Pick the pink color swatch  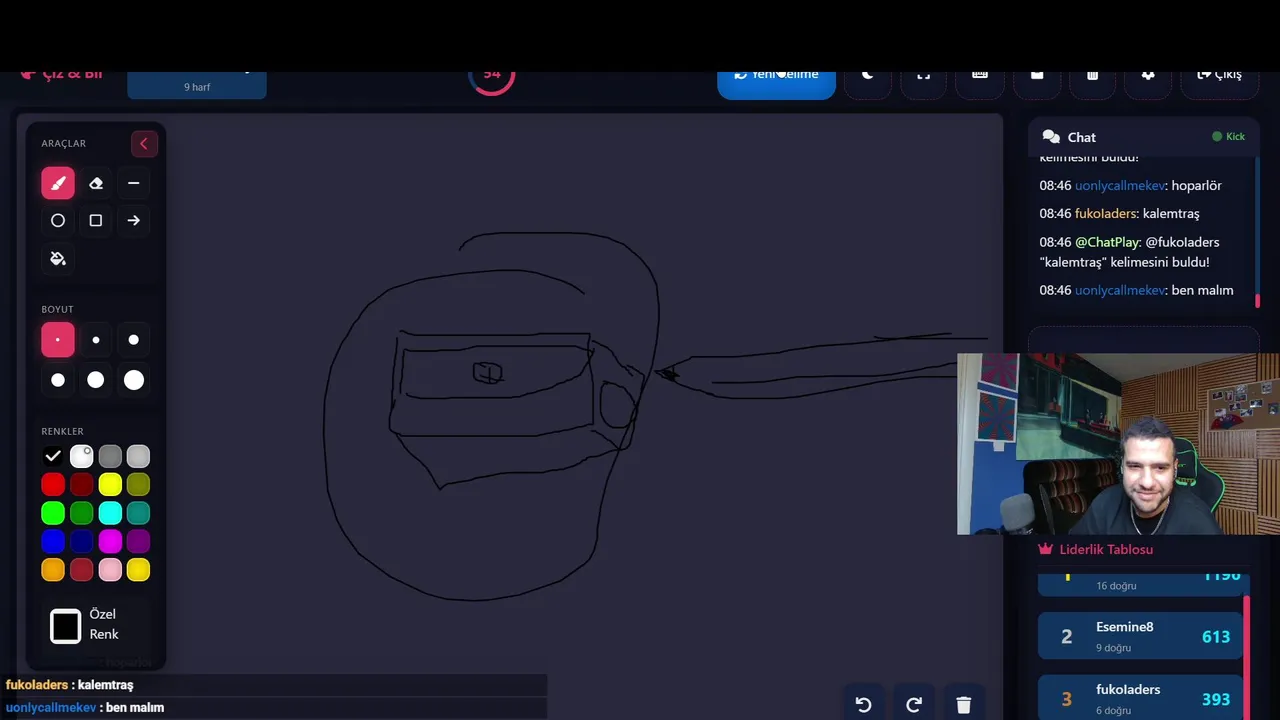click(x=110, y=570)
